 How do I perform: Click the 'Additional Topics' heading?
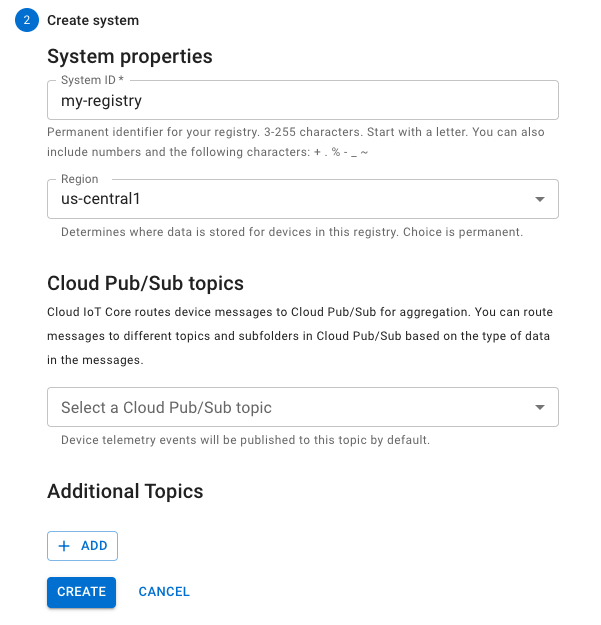click(125, 491)
